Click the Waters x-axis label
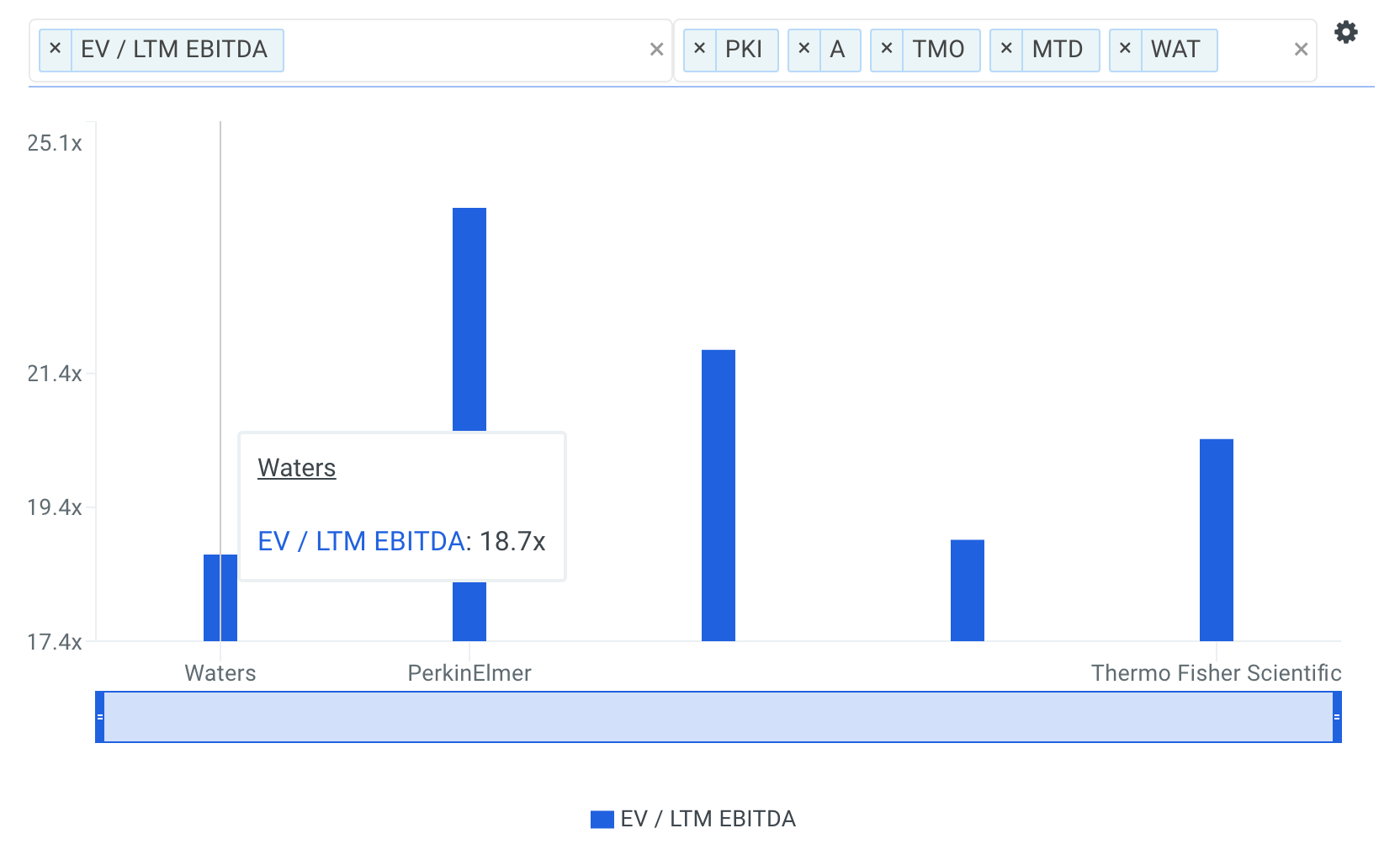Image resolution: width=1400 pixels, height=860 pixels. tap(220, 673)
